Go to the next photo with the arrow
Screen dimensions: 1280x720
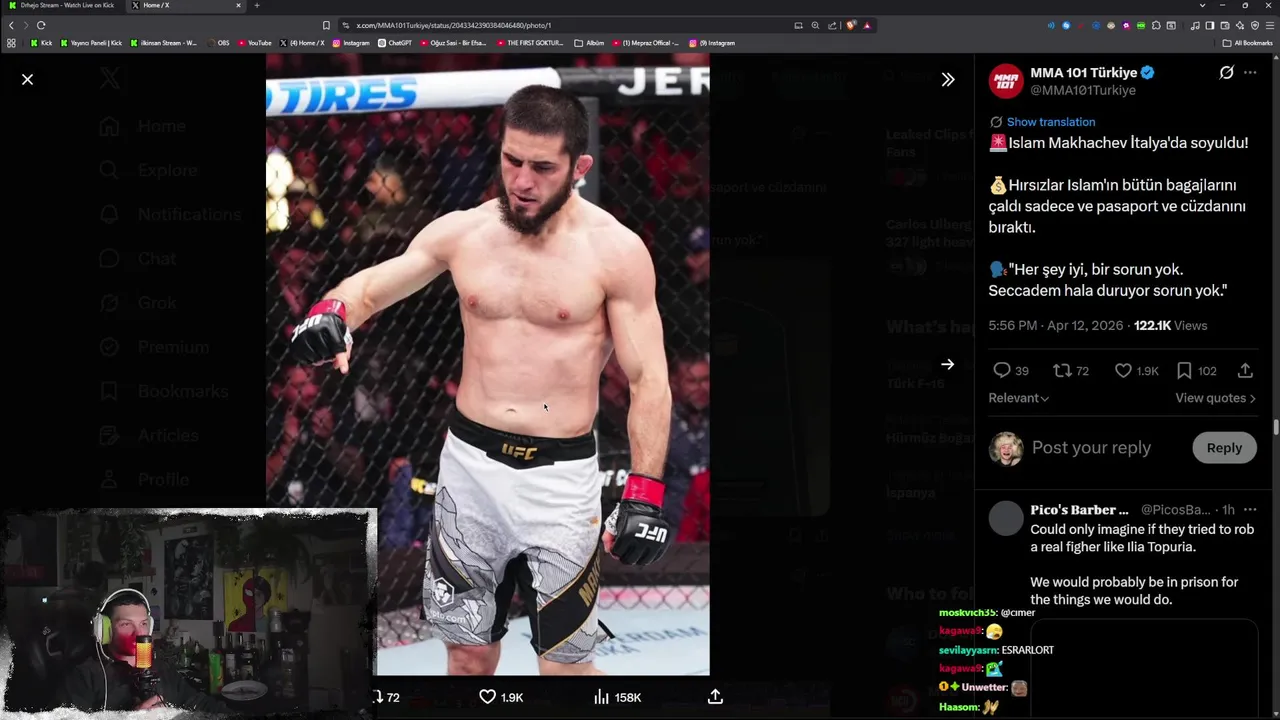pyautogui.click(x=947, y=365)
